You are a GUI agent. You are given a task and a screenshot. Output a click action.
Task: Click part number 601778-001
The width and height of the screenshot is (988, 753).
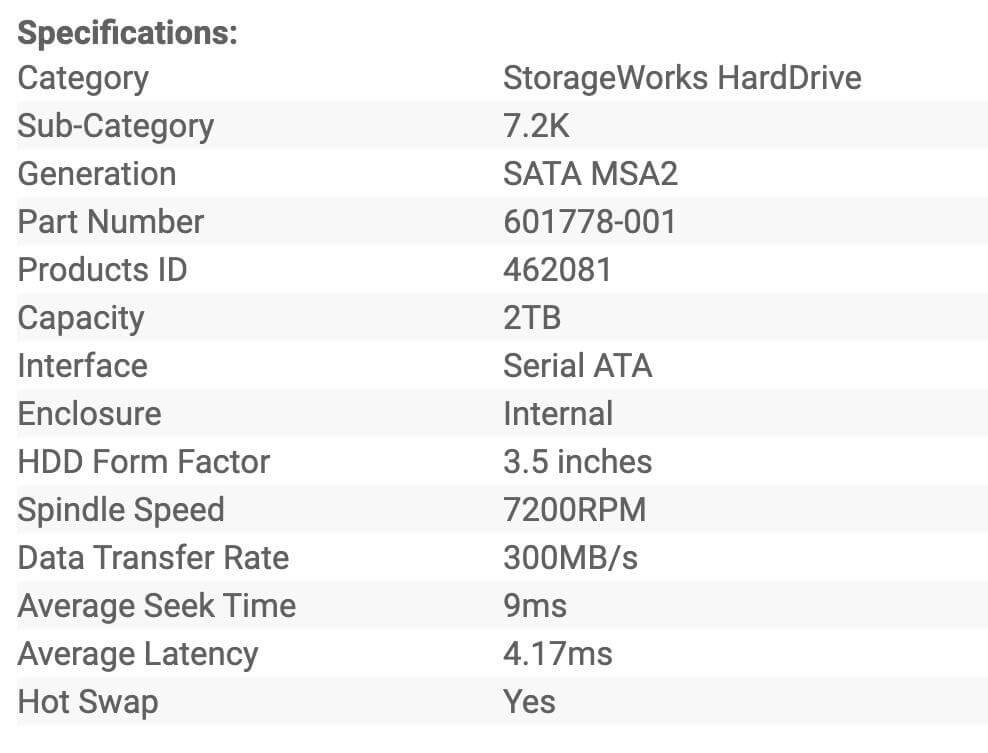pyautogui.click(x=589, y=222)
